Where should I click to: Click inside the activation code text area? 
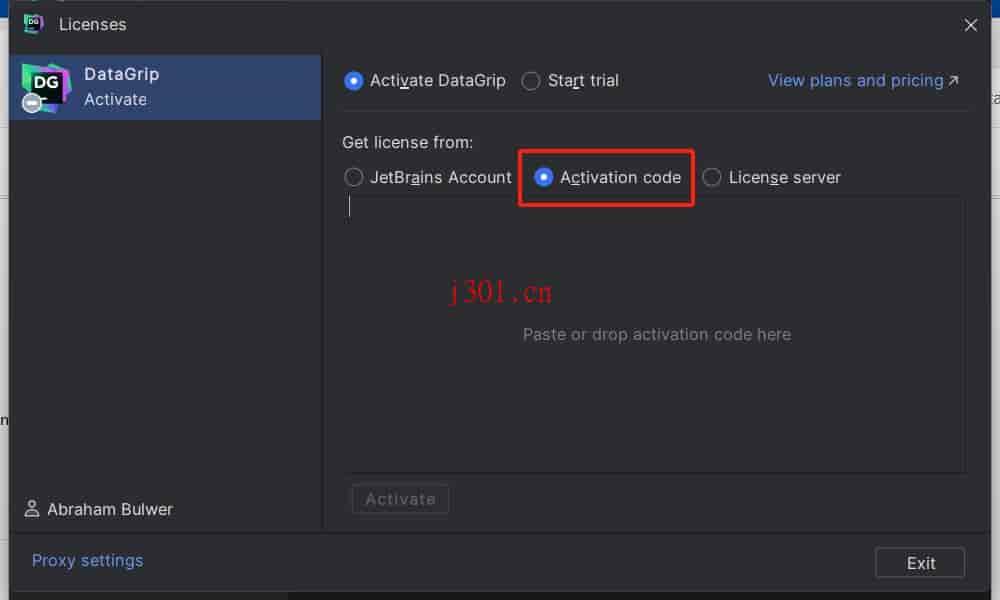[x=656, y=335]
